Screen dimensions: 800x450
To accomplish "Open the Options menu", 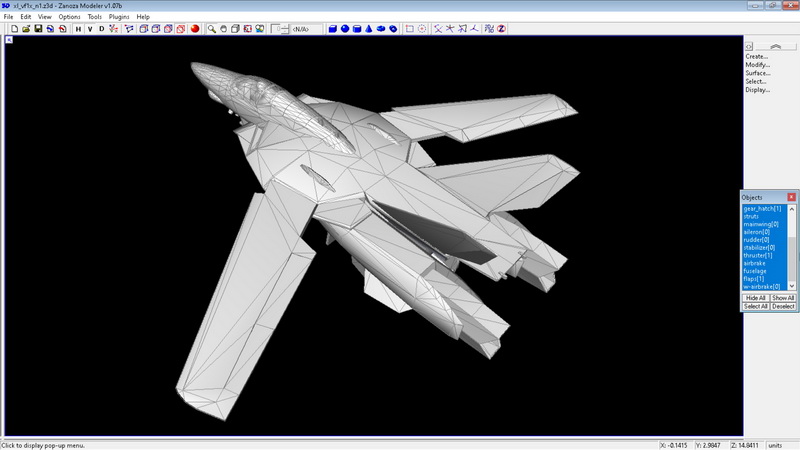I will click(69, 17).
